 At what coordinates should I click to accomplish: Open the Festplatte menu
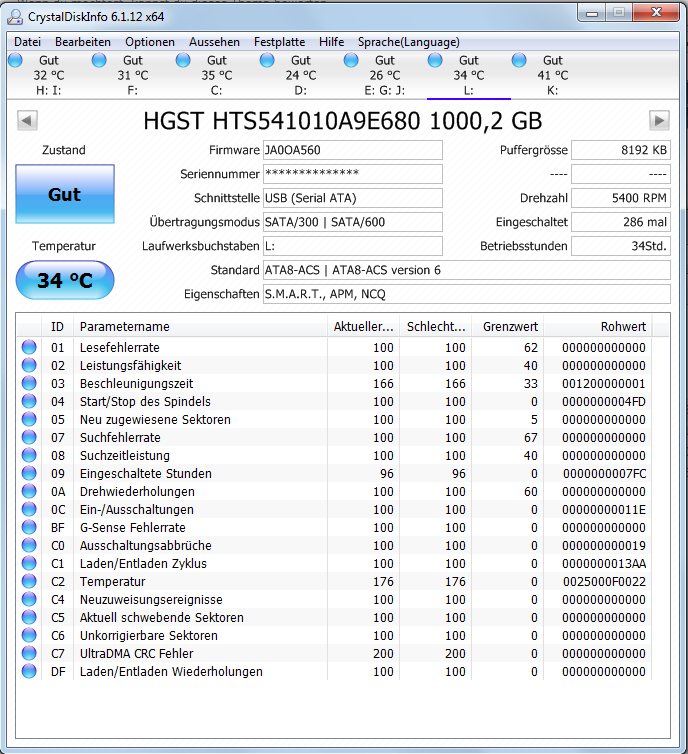coord(279,42)
